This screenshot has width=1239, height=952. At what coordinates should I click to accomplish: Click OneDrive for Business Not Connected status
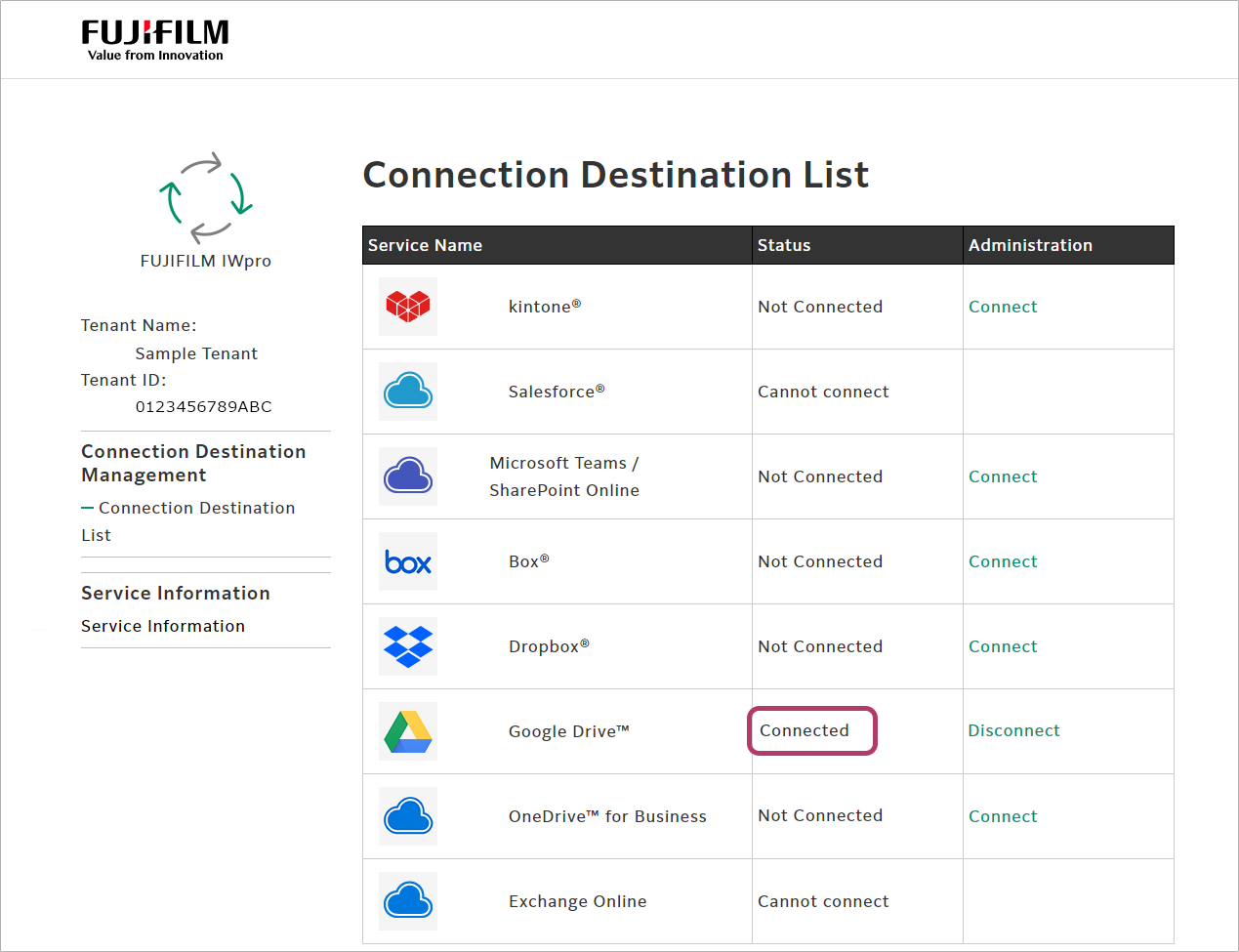(820, 815)
